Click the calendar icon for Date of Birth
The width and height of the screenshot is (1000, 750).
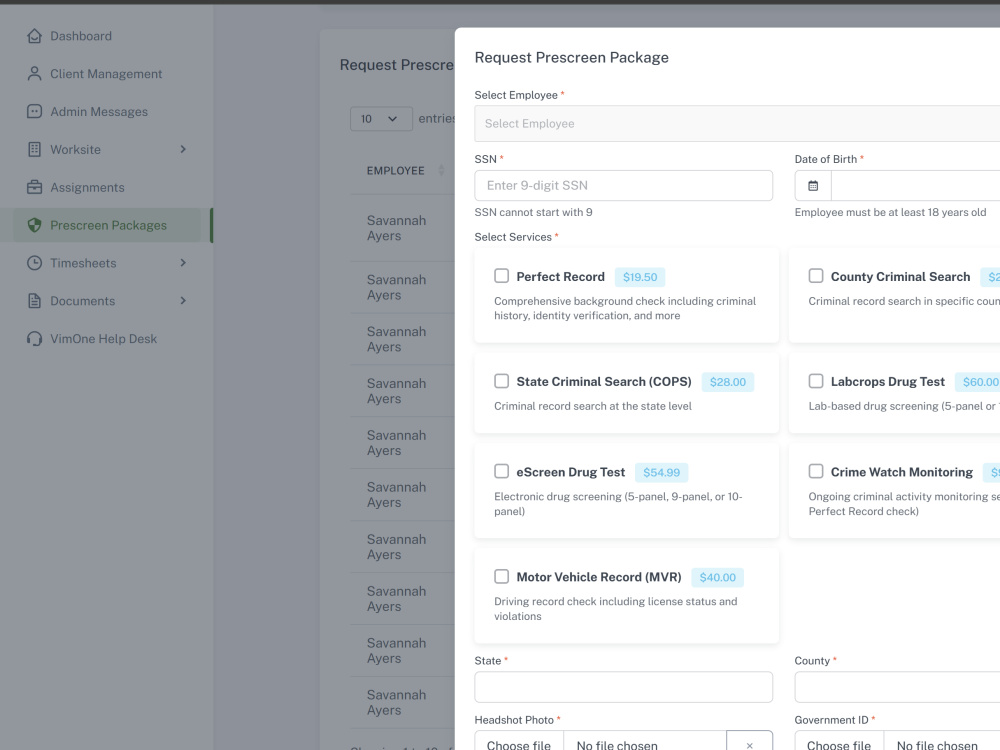coord(813,186)
